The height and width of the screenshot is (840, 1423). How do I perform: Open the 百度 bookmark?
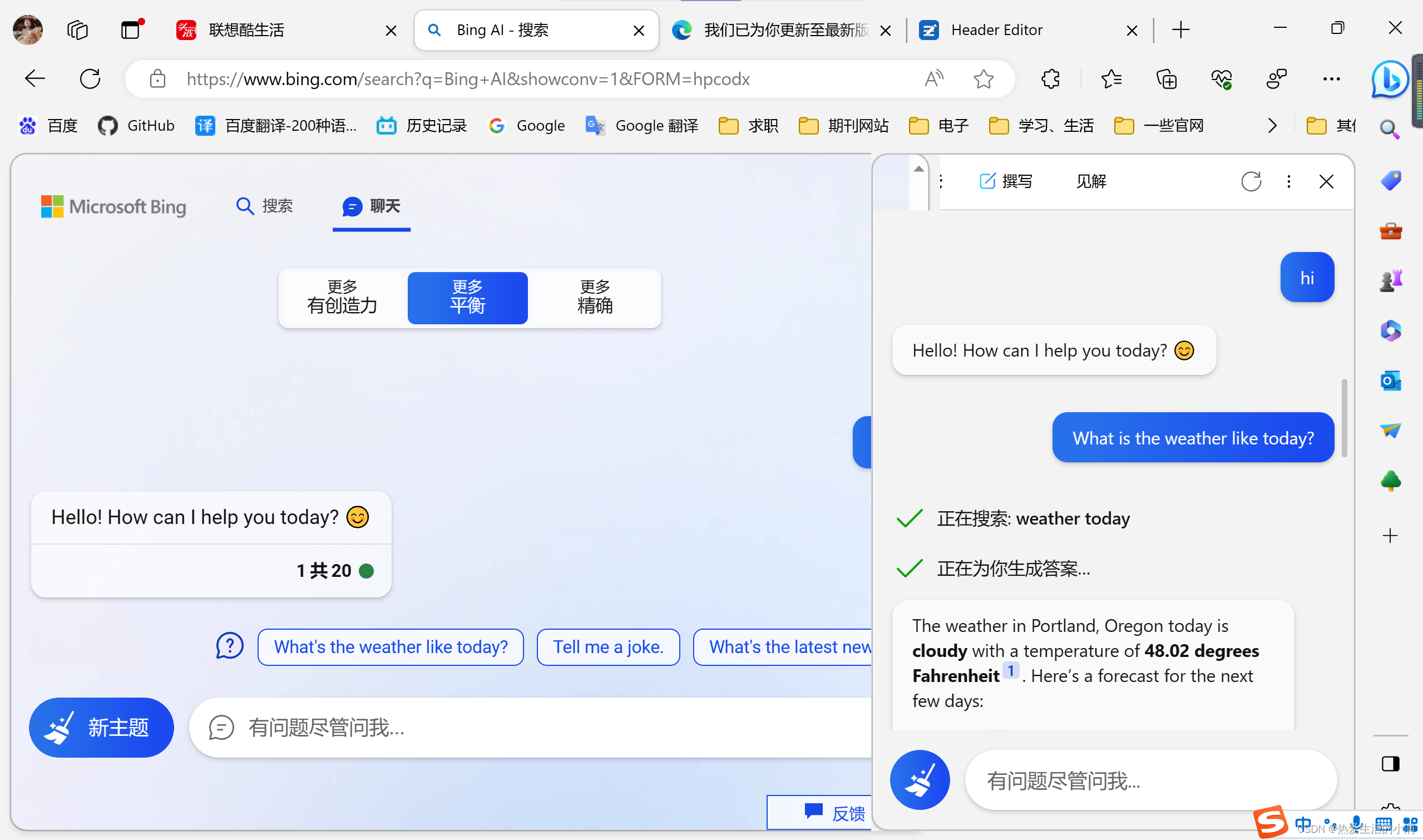pos(47,125)
